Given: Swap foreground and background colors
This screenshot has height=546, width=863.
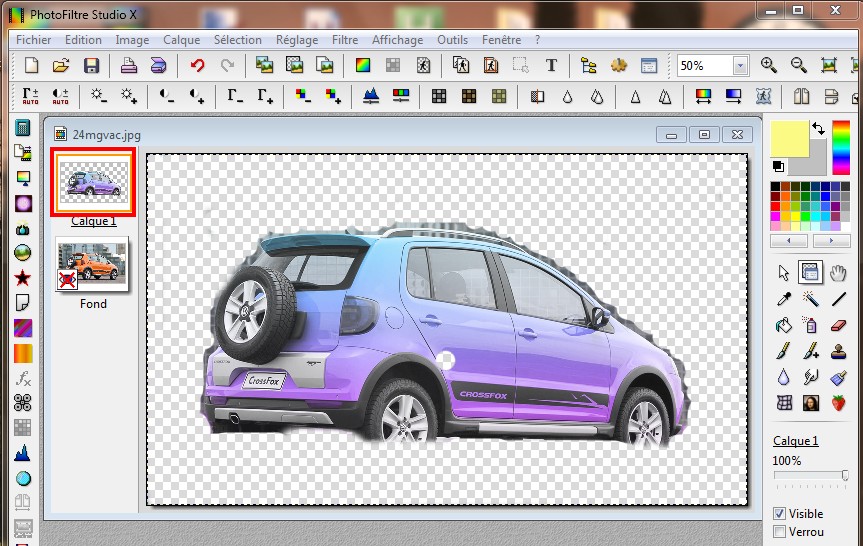Looking at the screenshot, I should (818, 128).
